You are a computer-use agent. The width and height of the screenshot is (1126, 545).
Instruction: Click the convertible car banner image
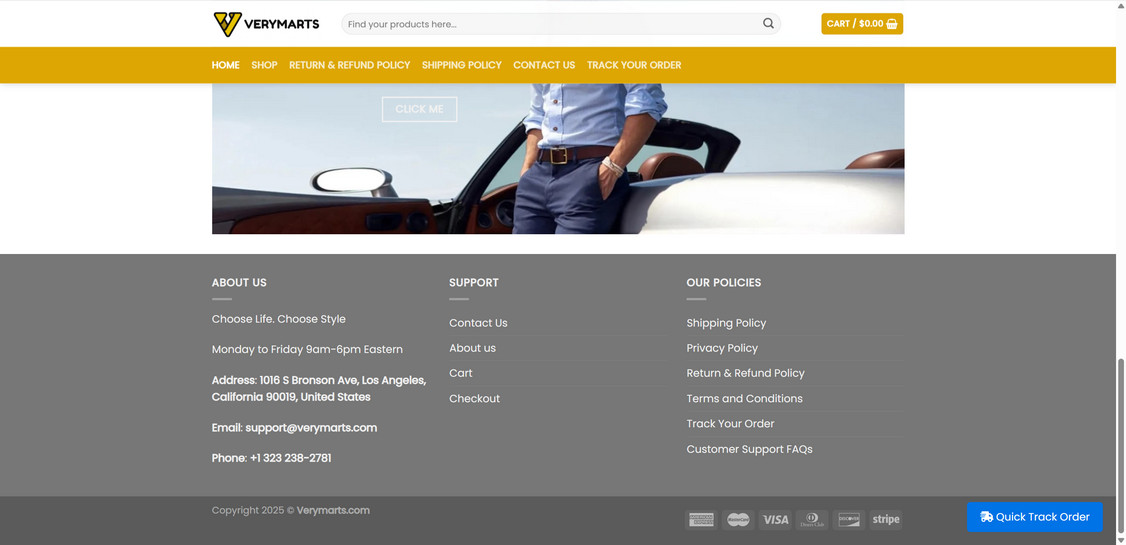pyautogui.click(x=558, y=159)
